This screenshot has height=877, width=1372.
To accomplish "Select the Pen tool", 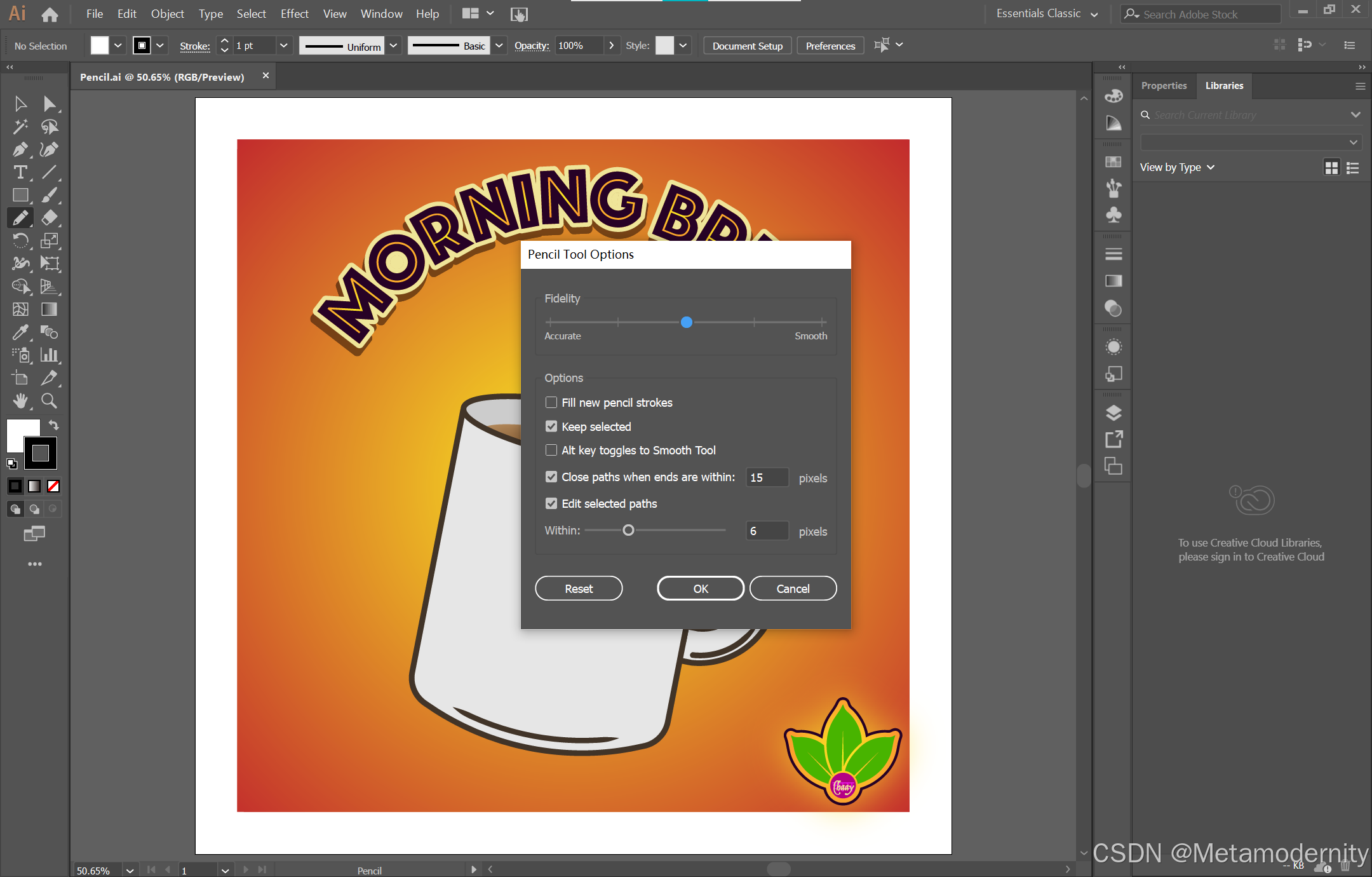I will [x=20, y=150].
